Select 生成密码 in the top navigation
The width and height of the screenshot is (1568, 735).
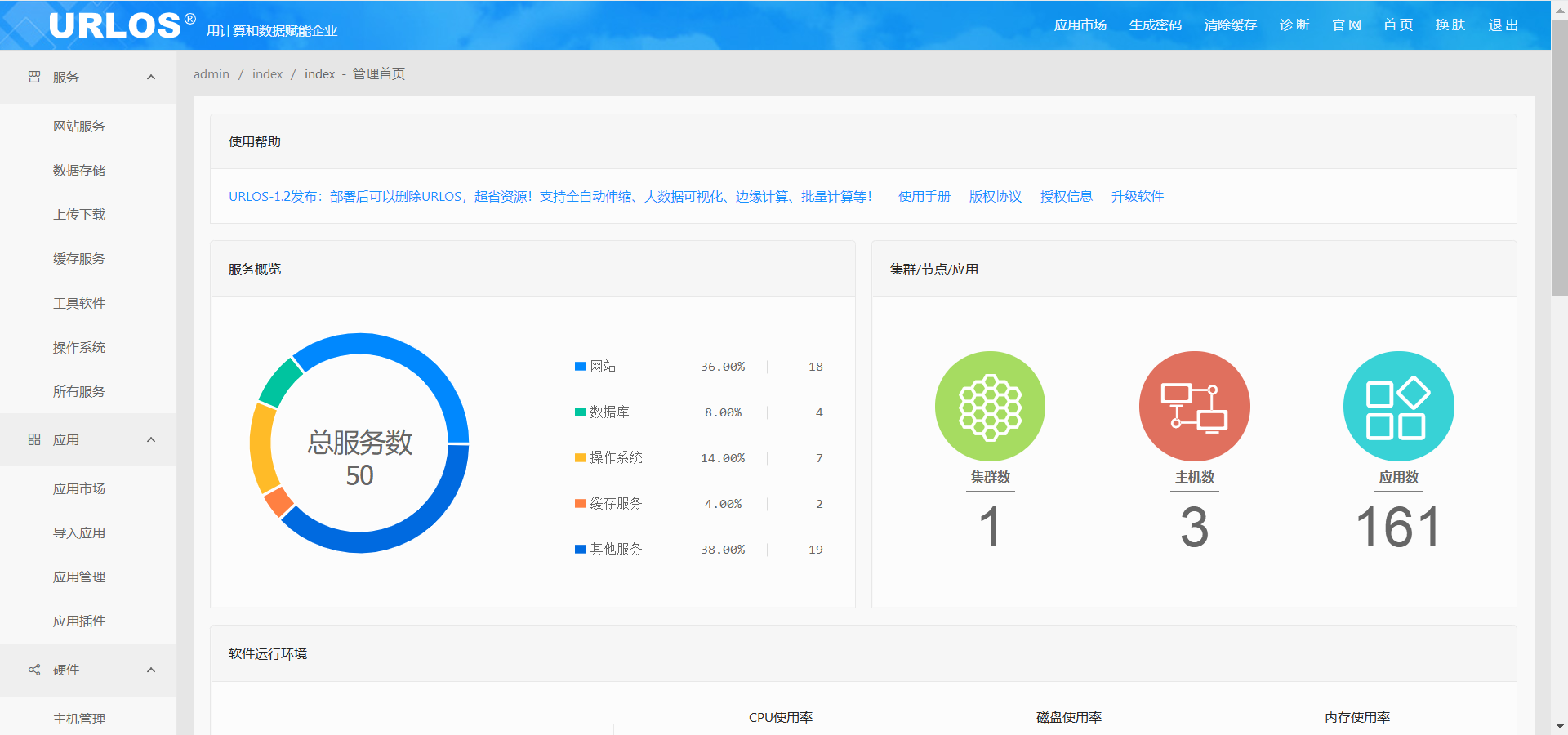1155,25
